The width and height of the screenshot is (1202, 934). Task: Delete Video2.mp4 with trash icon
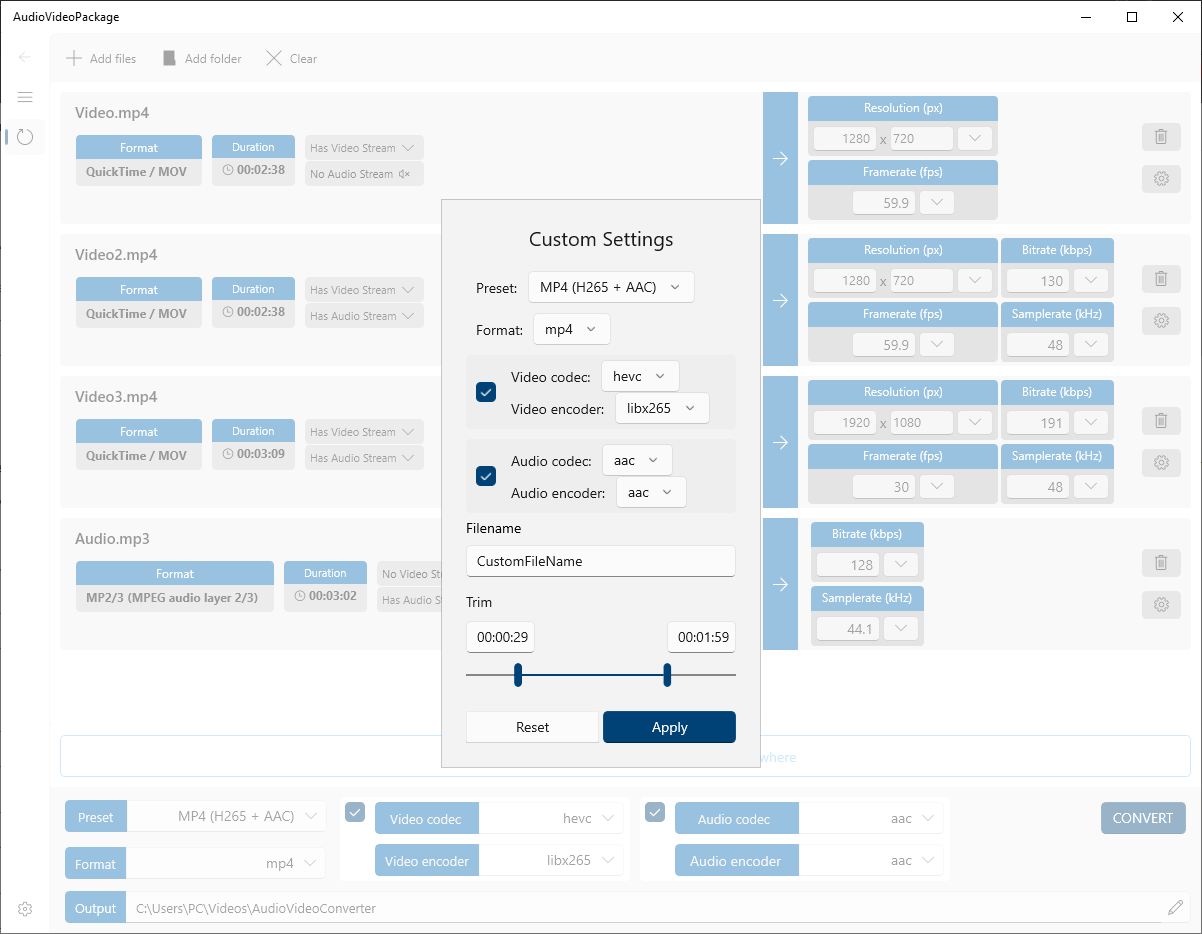tap(1161, 279)
